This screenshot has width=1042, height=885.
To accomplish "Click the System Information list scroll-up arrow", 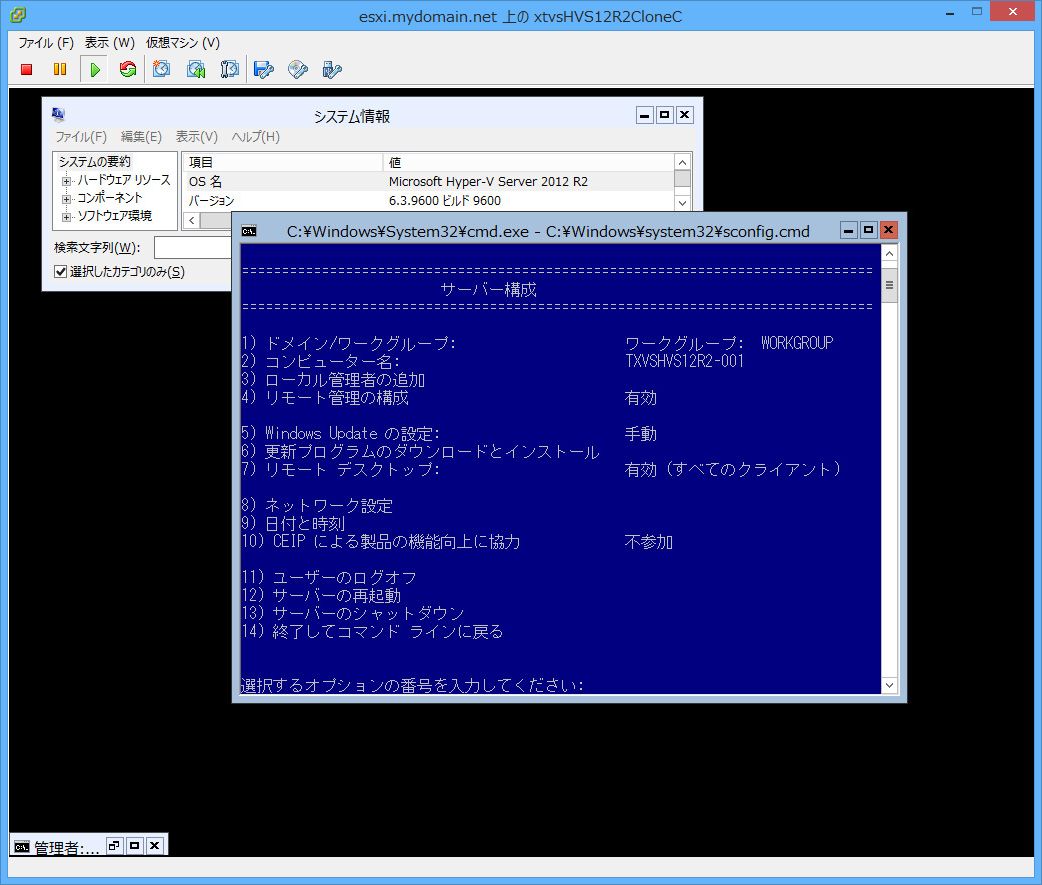I will point(682,162).
